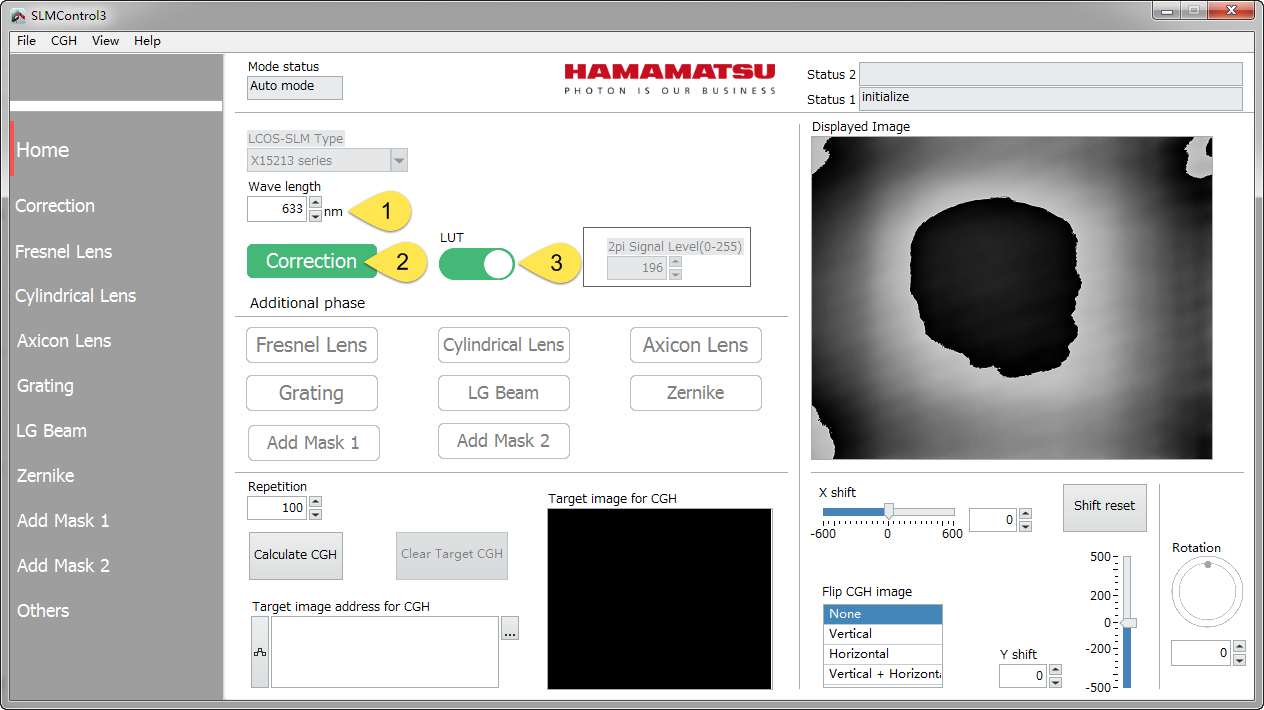
Task: Open the LCOS-SLM Type dropdown
Action: (399, 160)
